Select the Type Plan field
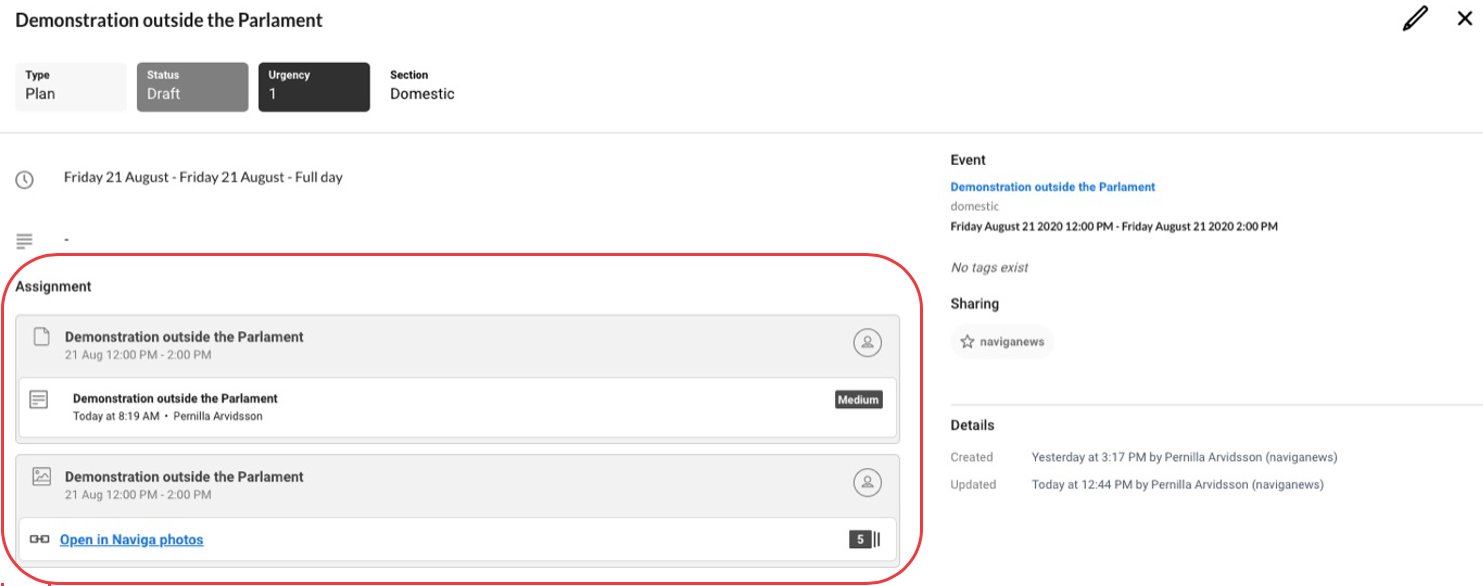Image resolution: width=1483 pixels, height=586 pixels. pos(71,86)
